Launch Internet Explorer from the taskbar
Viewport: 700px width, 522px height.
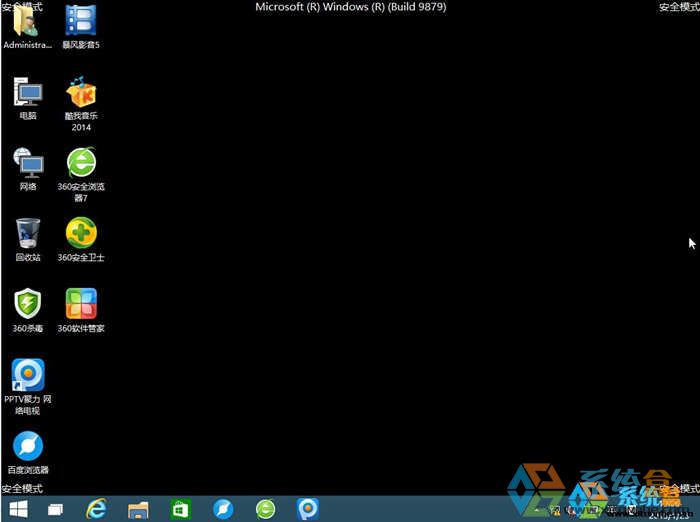[97, 509]
